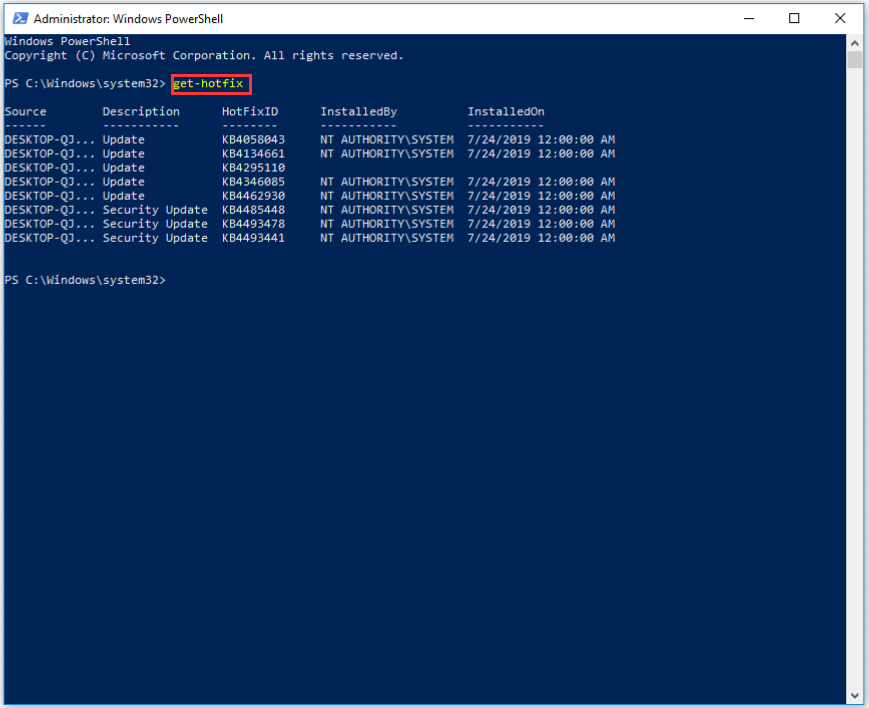Click the Windows PowerShell banner line
Screen dimensions: 869x708
[x=68, y=41]
